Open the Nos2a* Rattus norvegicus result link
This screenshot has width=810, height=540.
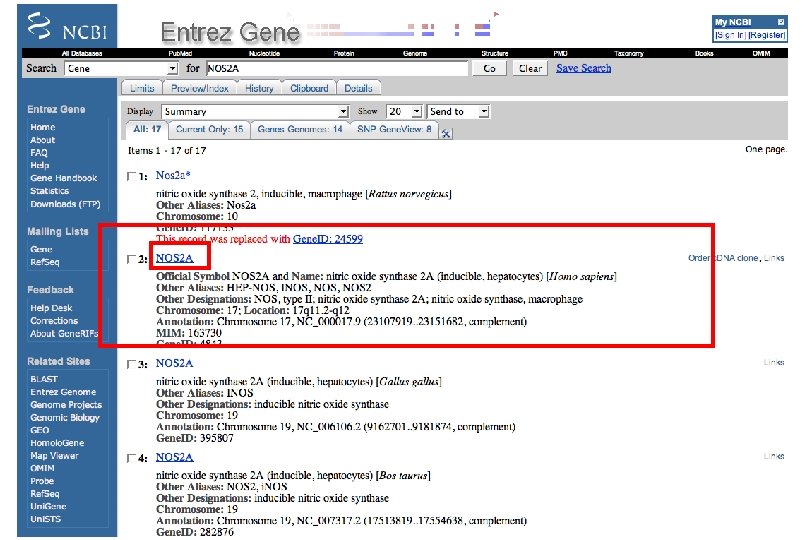point(173,176)
